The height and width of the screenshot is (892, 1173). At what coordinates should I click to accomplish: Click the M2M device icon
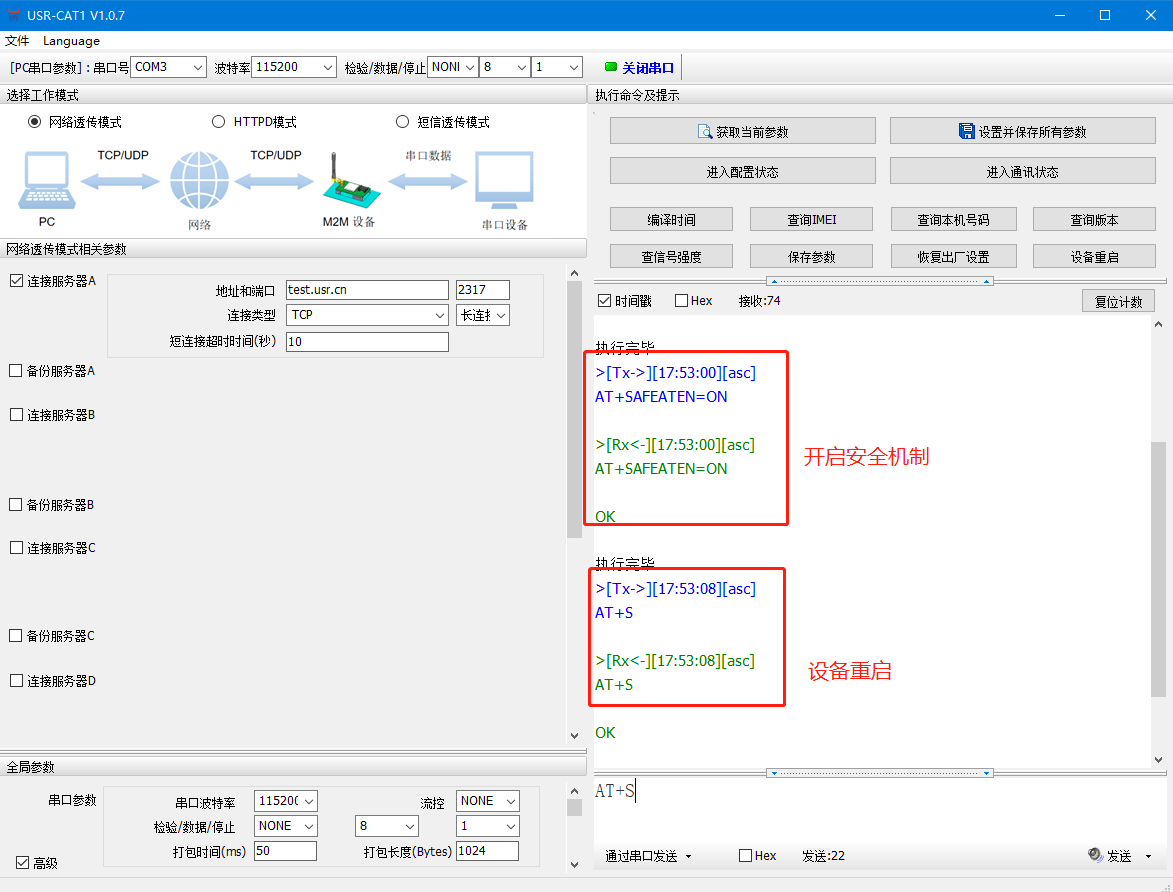(346, 185)
